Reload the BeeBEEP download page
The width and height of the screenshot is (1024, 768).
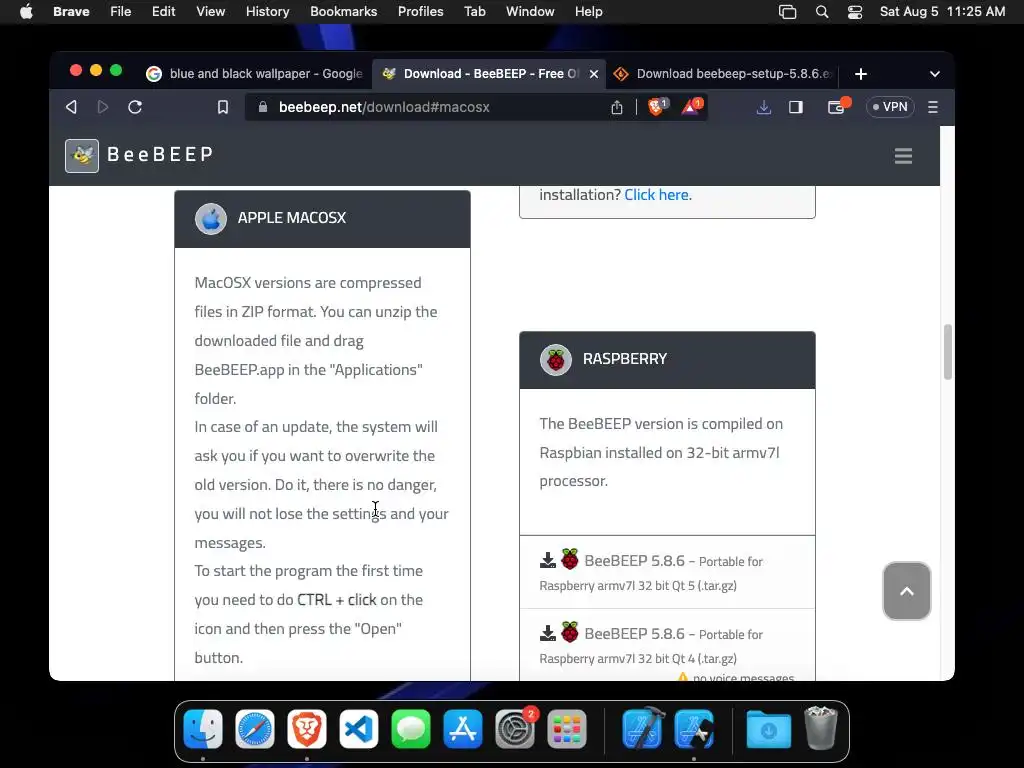click(x=135, y=107)
